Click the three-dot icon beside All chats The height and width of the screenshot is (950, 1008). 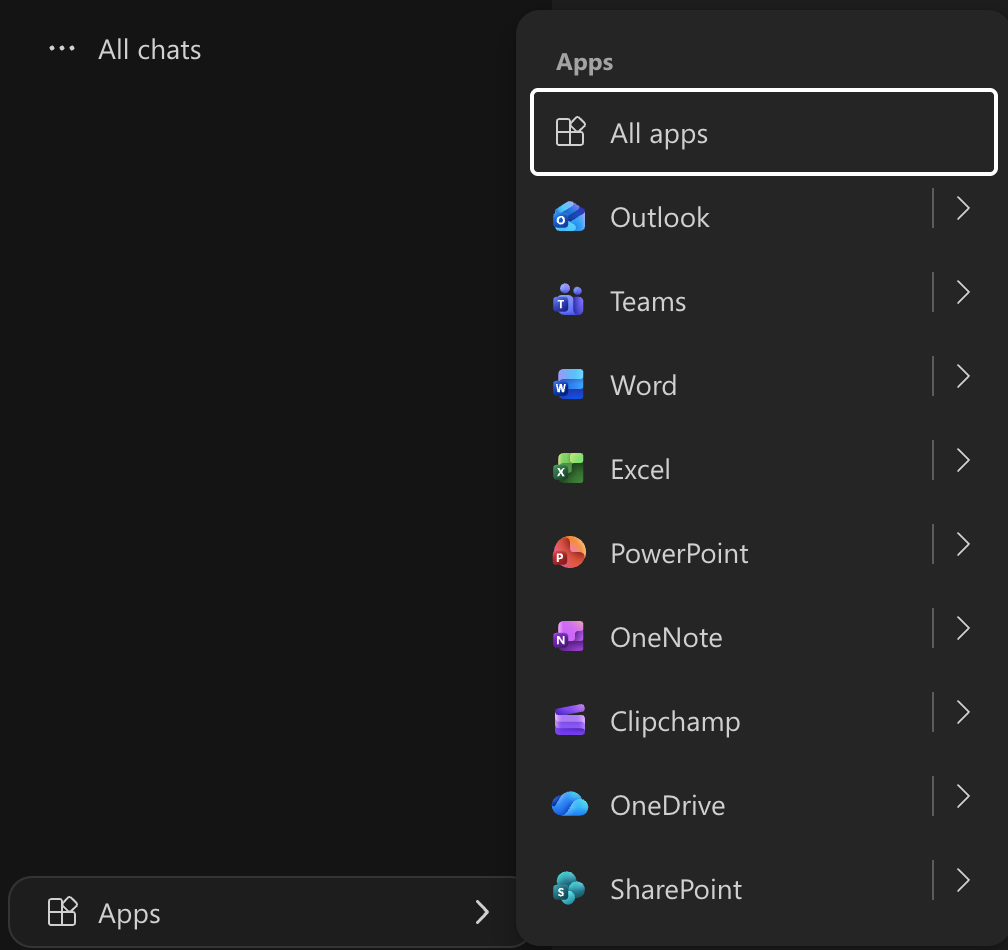tap(62, 49)
